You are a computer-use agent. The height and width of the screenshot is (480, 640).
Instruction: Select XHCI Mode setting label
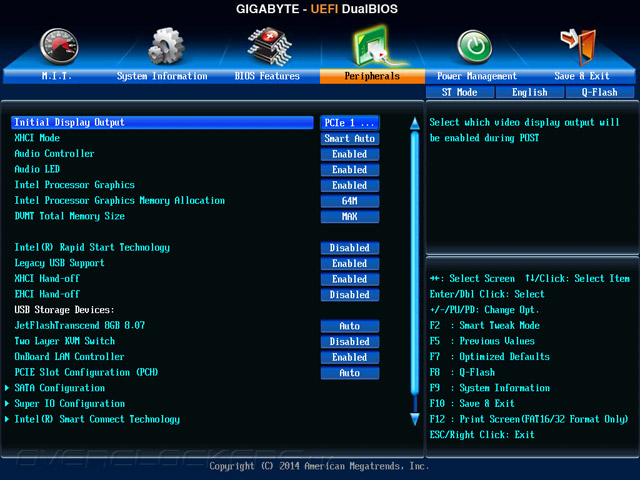tap(37, 138)
